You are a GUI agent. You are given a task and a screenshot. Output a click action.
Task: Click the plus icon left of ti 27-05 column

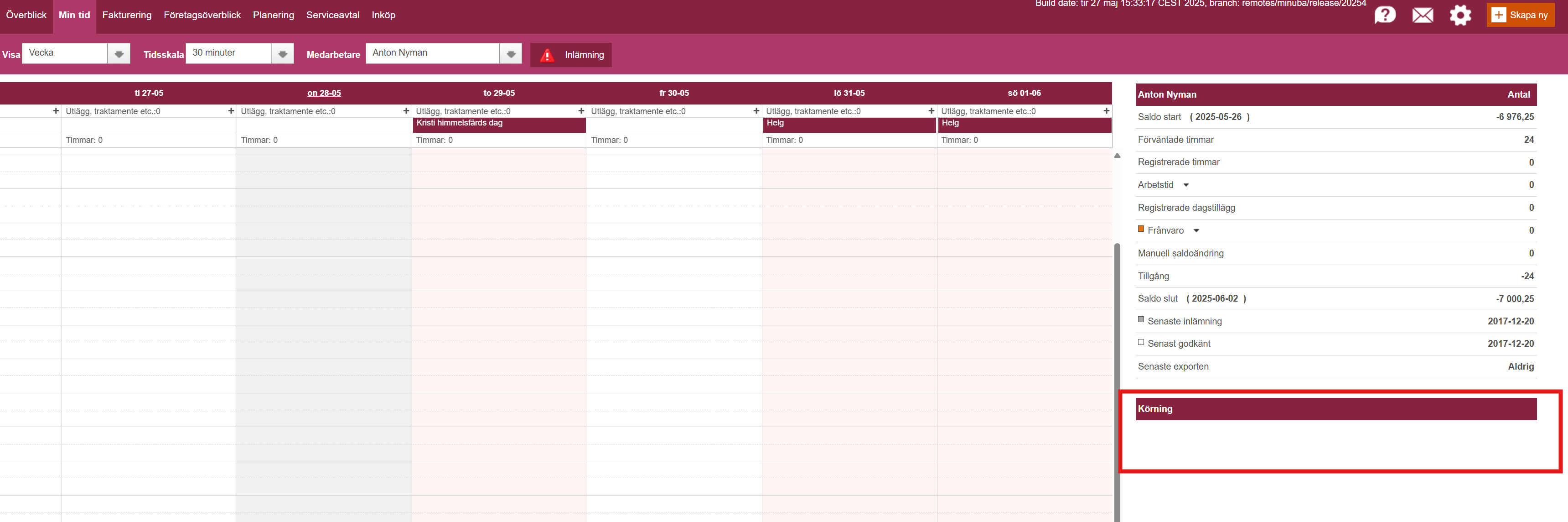click(x=56, y=111)
